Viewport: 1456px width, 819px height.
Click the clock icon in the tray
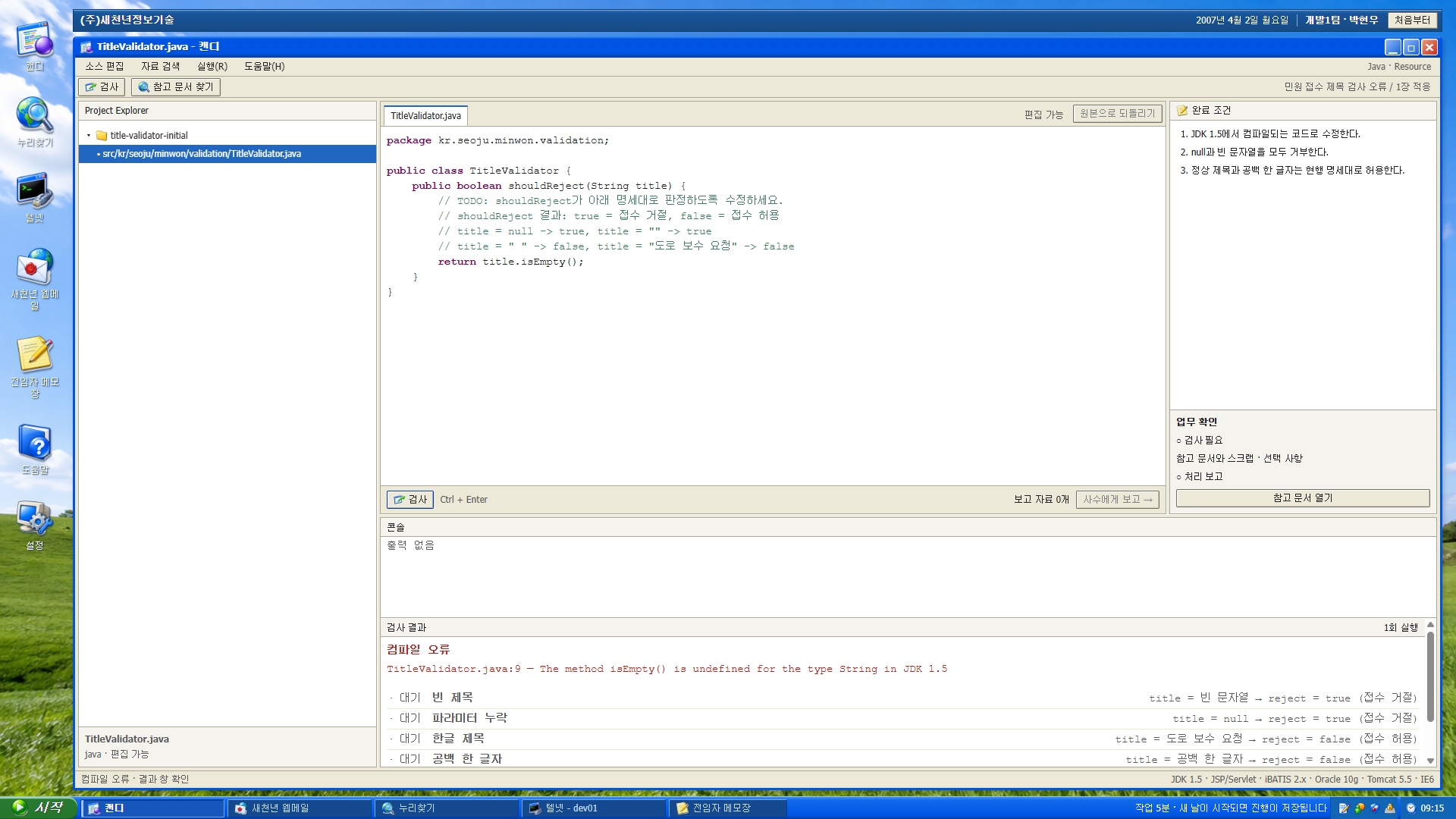coord(1410,808)
